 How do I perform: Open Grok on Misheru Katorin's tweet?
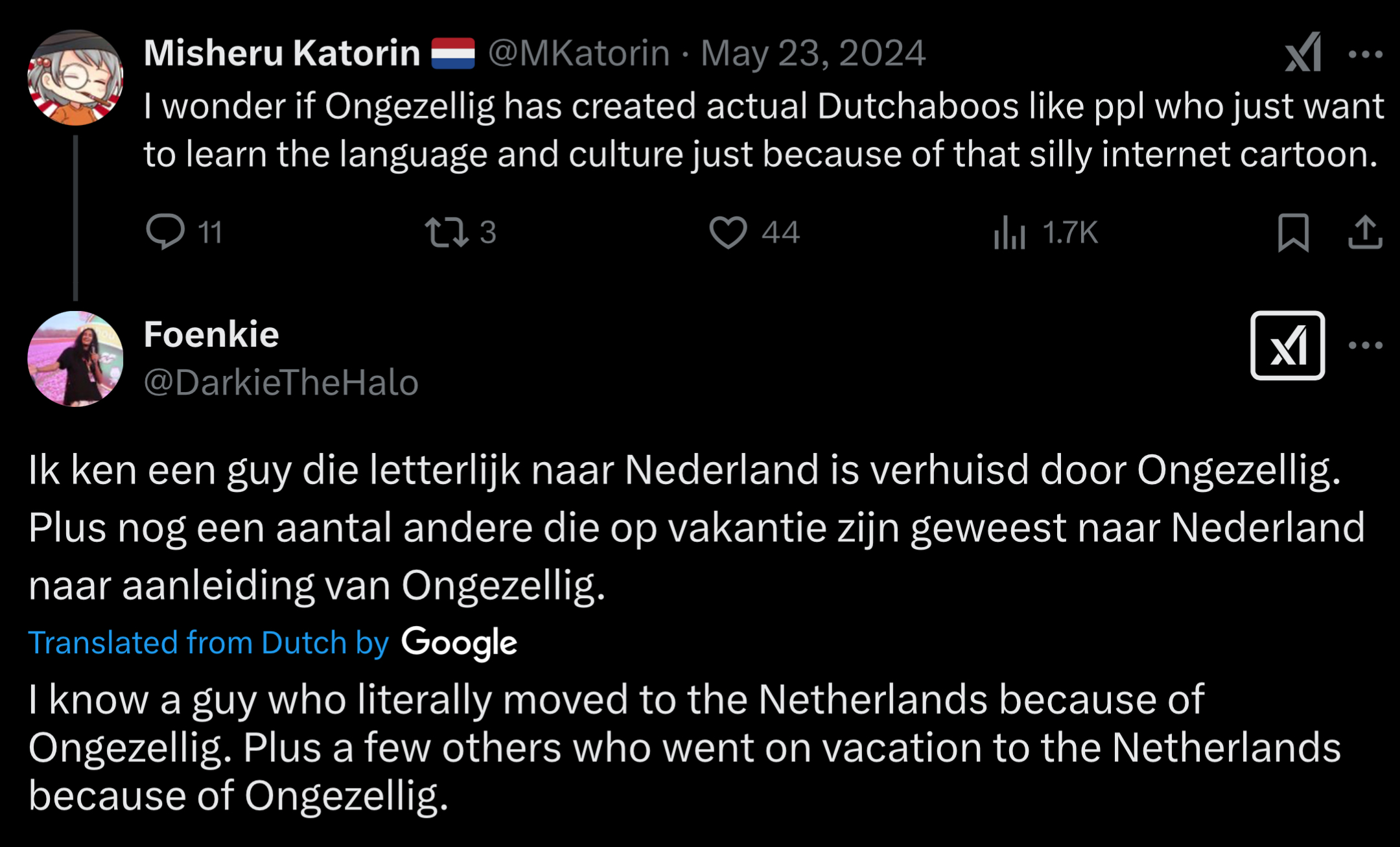1303,53
